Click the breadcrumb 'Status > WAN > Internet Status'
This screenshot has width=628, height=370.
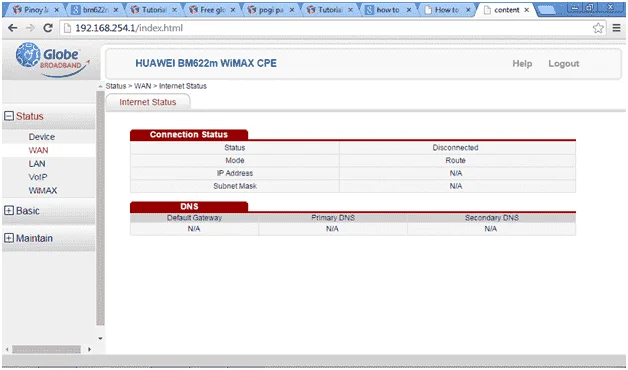point(156,86)
